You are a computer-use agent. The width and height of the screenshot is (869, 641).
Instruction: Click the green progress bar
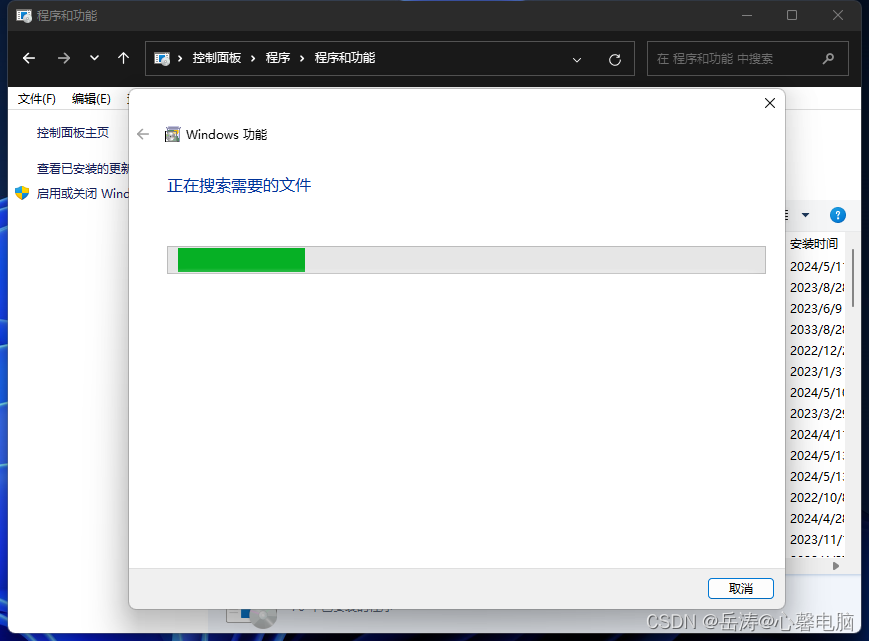coord(241,260)
